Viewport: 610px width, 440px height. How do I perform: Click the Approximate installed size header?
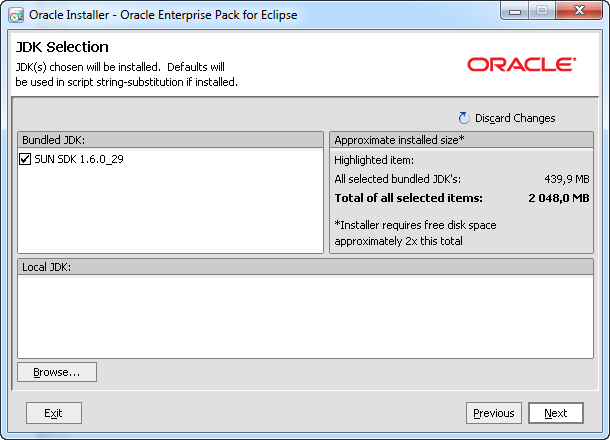pyautogui.click(x=461, y=140)
